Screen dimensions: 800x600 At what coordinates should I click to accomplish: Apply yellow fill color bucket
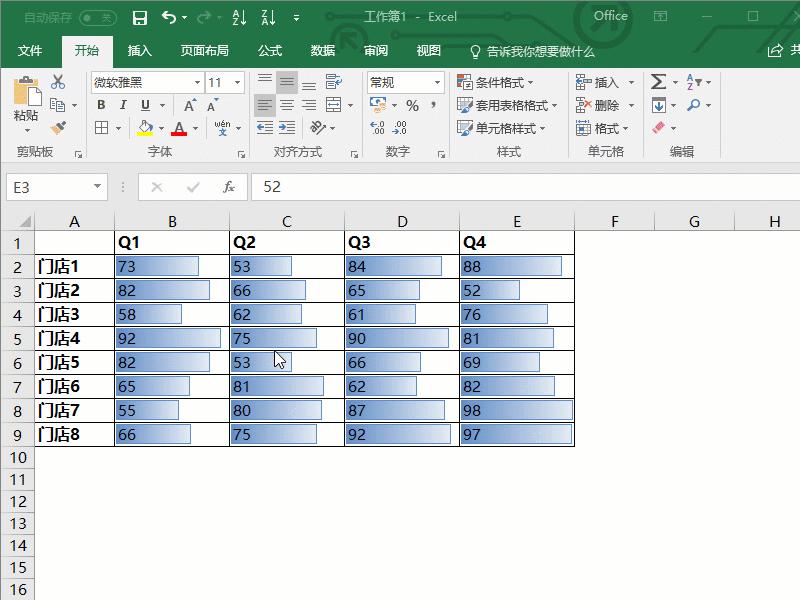145,128
